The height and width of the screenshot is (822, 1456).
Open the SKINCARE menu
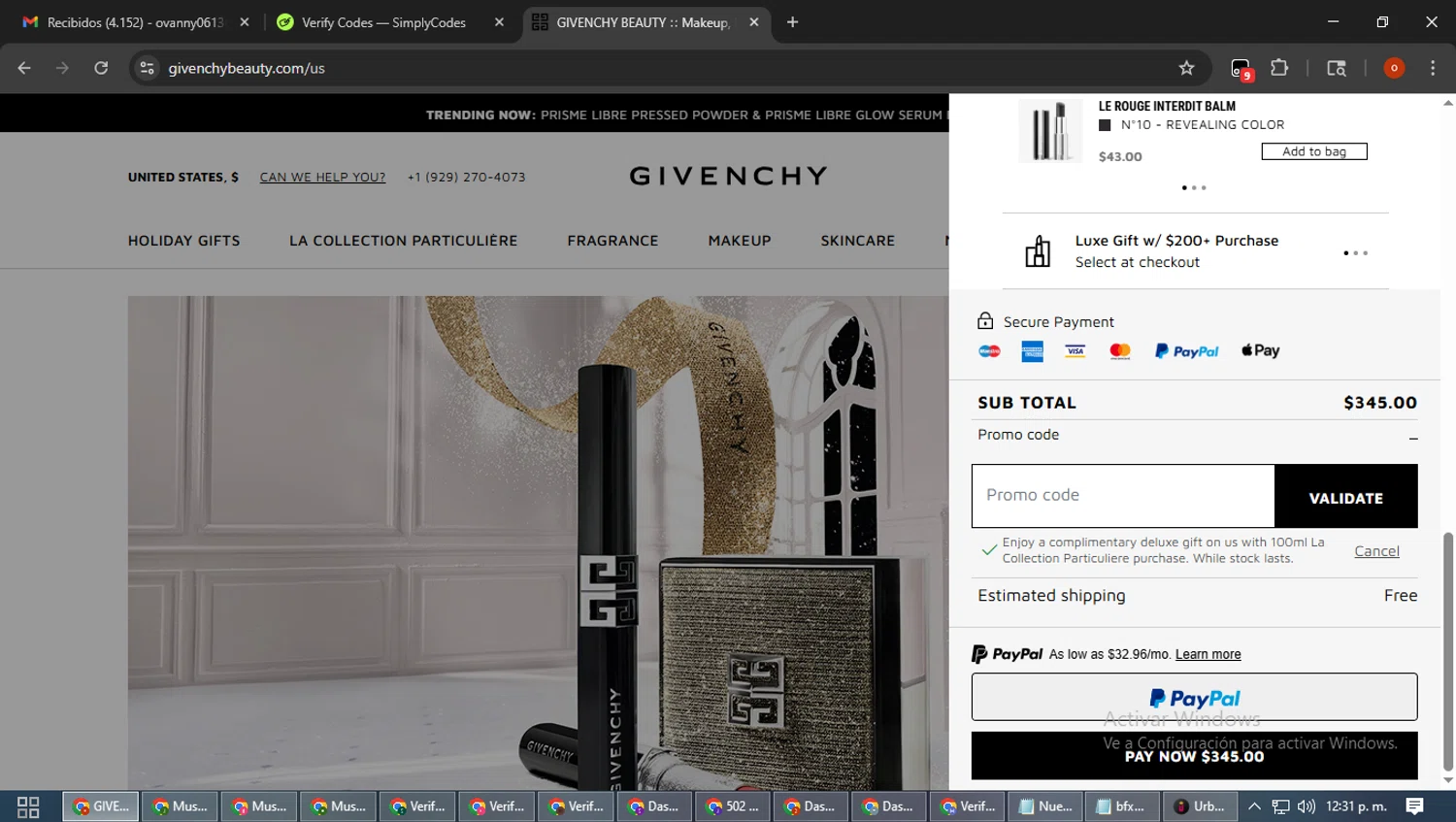coord(858,241)
